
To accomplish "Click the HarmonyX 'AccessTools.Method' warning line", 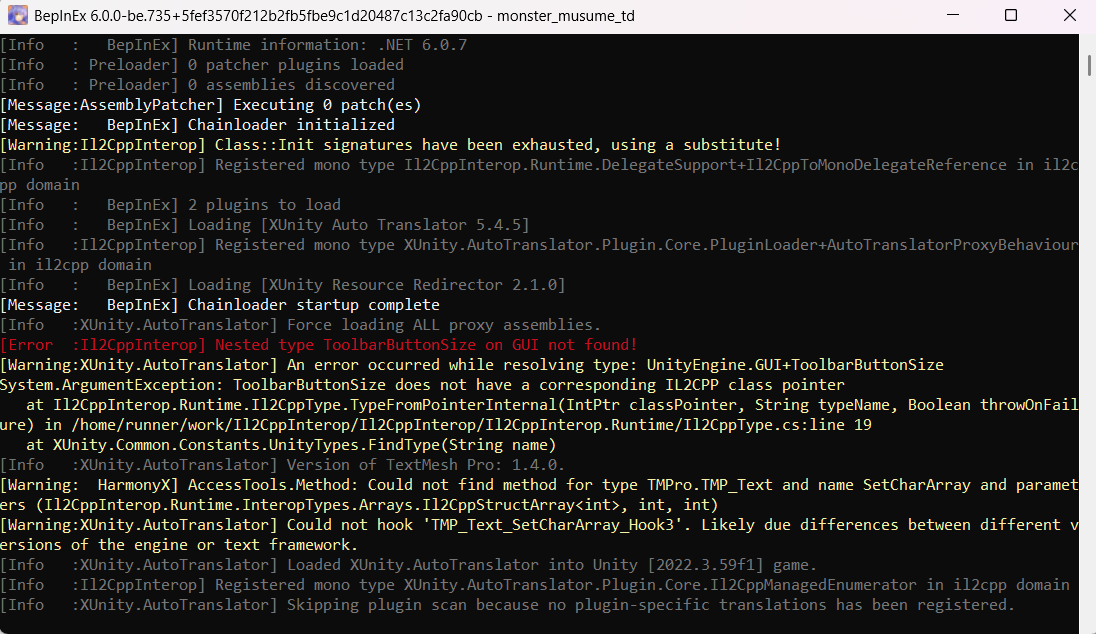I will [x=539, y=485].
